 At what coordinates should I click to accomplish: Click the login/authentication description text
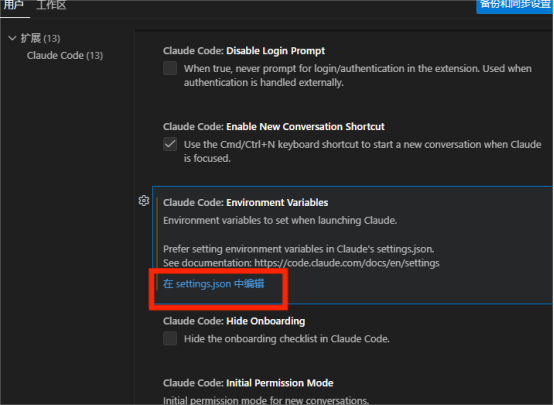tap(358, 75)
